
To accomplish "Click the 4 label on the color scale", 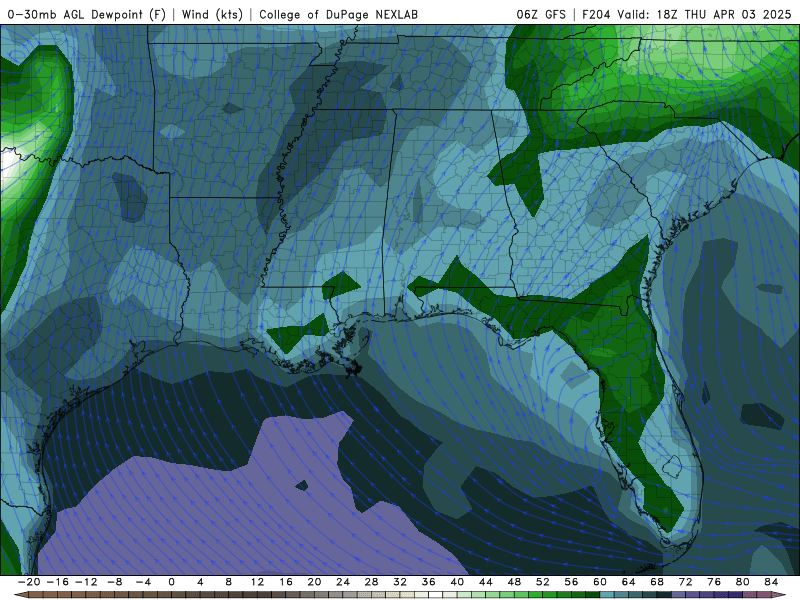I will [200, 582].
